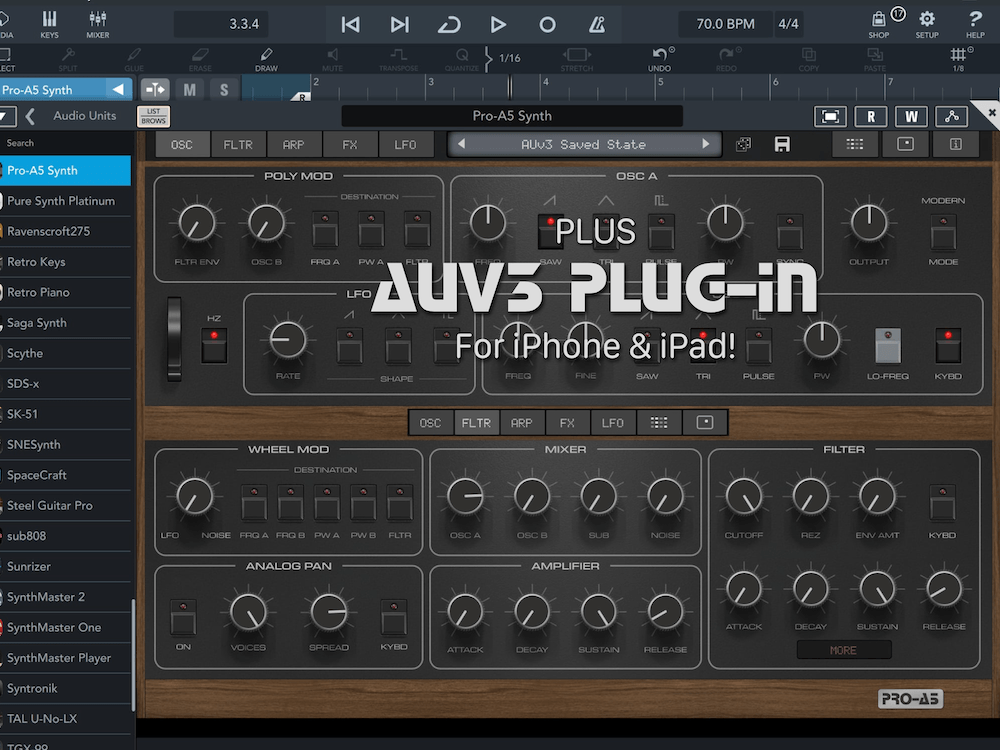Jump to next marker transport button
1000x750 pixels.
399,24
